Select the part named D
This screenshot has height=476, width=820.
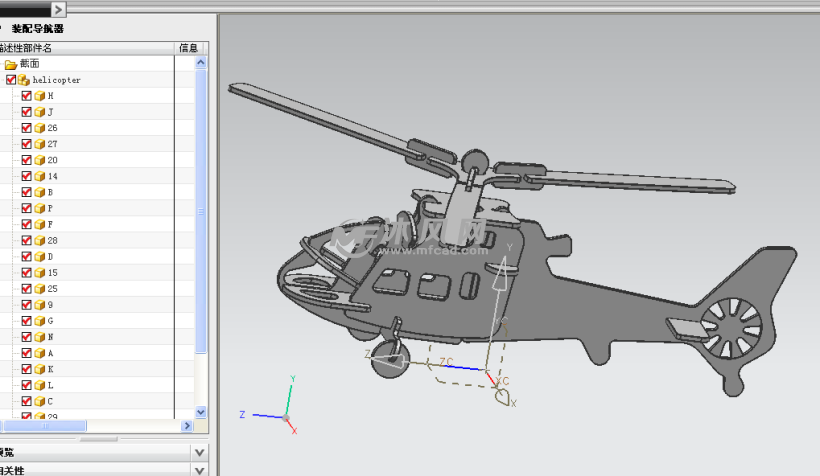click(50, 257)
